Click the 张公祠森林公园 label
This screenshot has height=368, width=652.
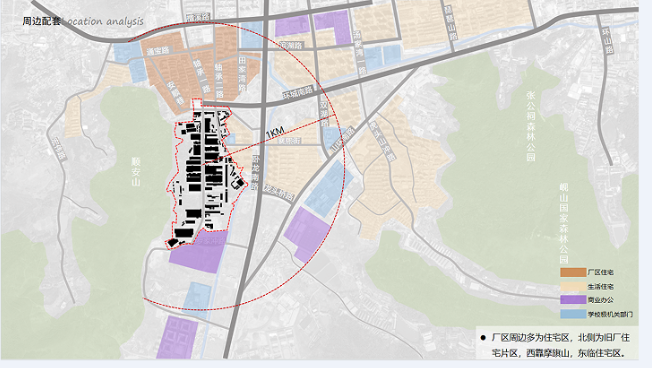[531, 126]
